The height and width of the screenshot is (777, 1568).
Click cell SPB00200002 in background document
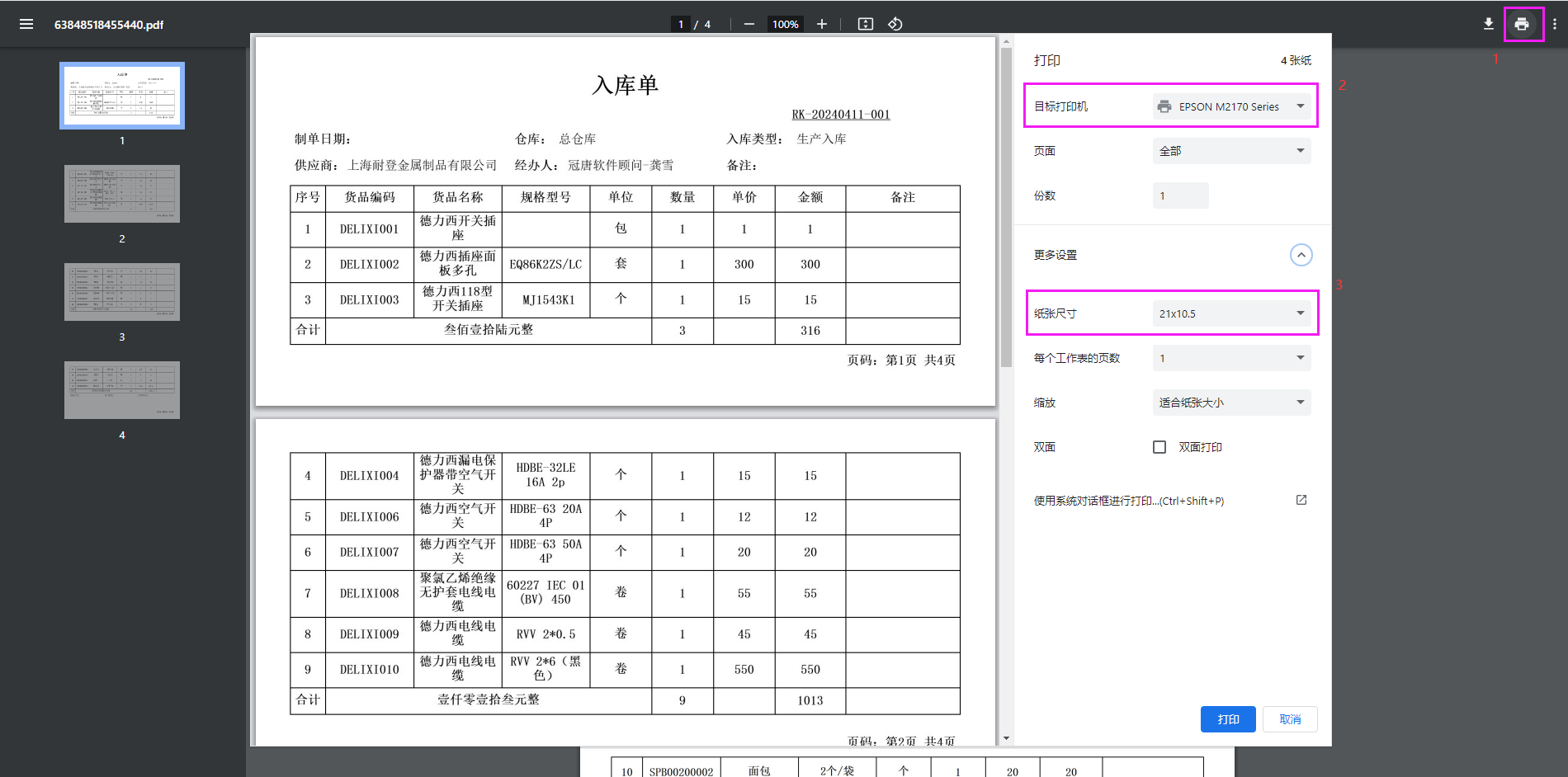point(681,772)
